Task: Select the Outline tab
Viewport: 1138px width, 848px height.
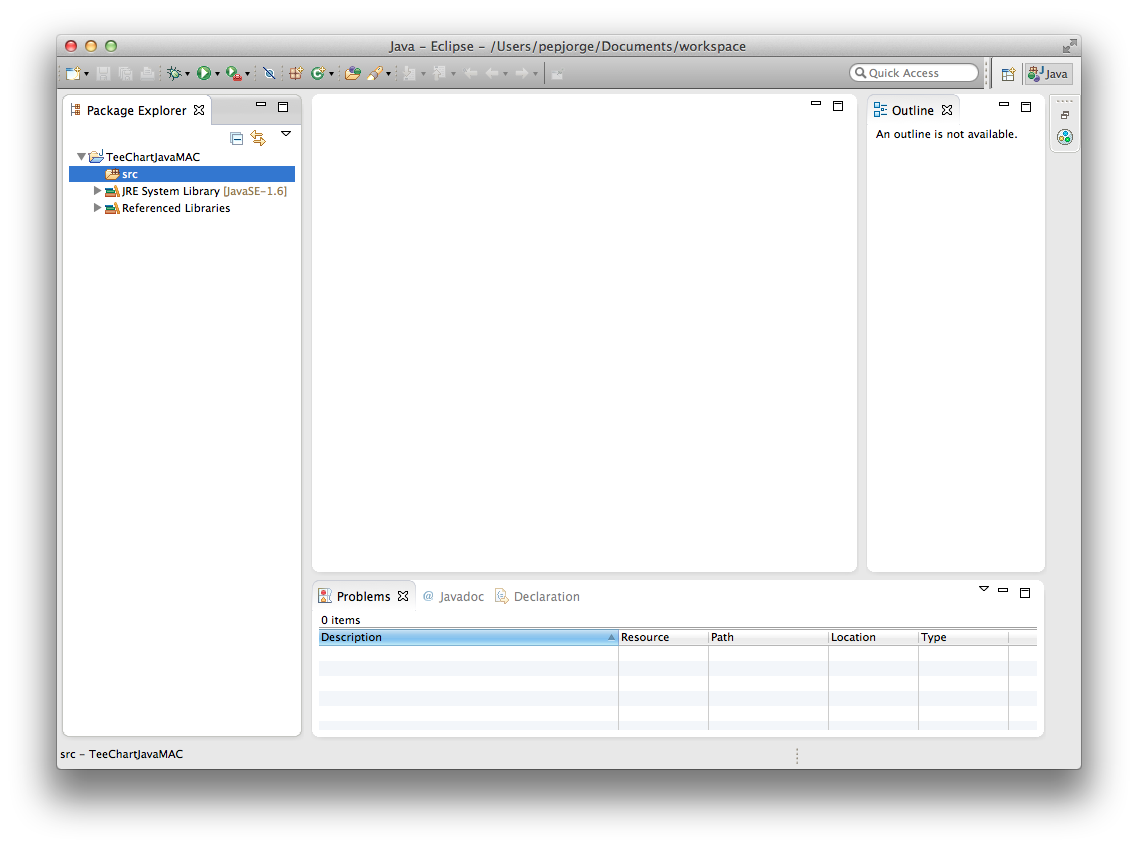Action: coord(912,110)
